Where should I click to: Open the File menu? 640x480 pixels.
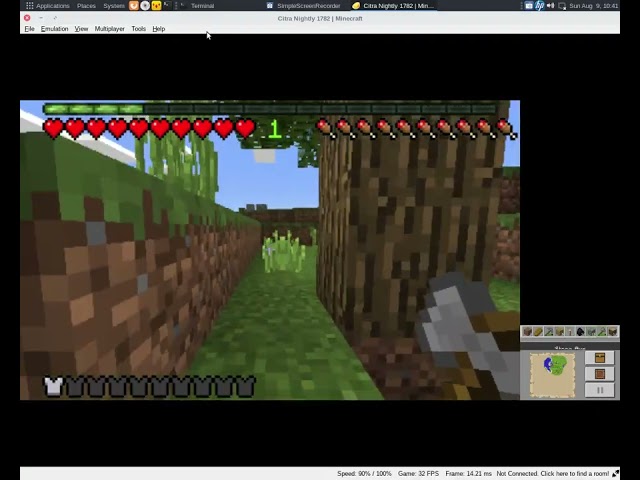[29, 29]
